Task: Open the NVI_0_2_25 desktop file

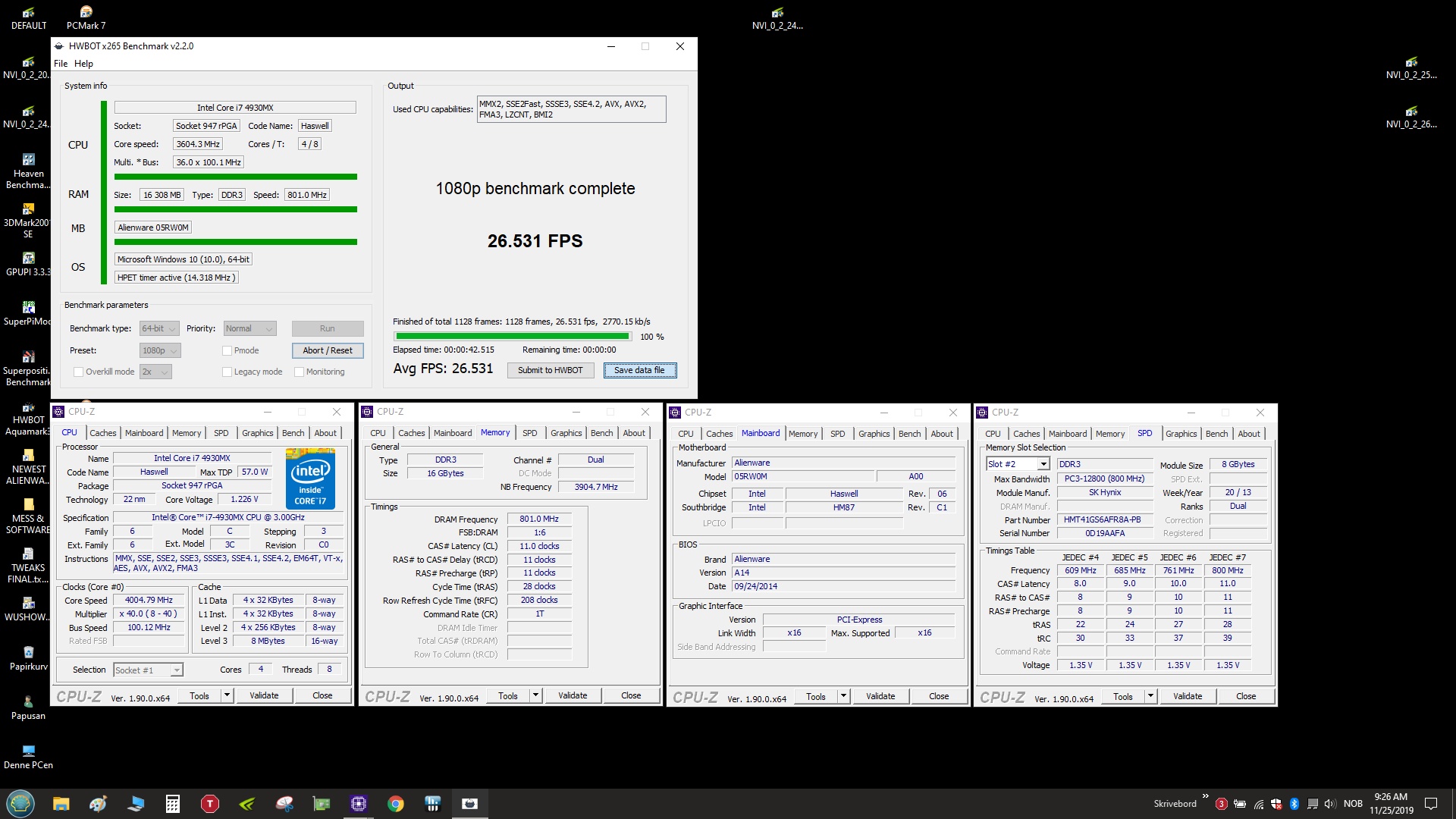Action: tap(1410, 67)
